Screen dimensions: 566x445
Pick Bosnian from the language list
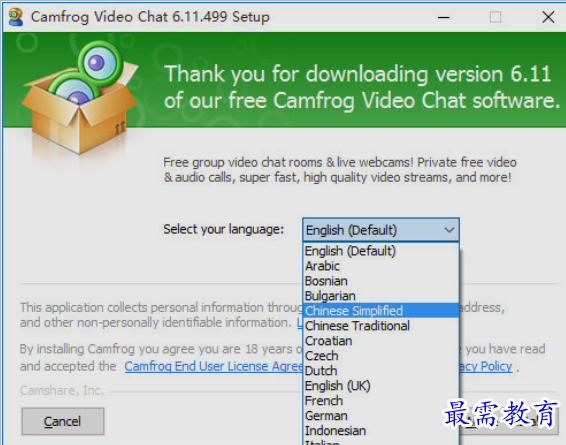(381, 281)
